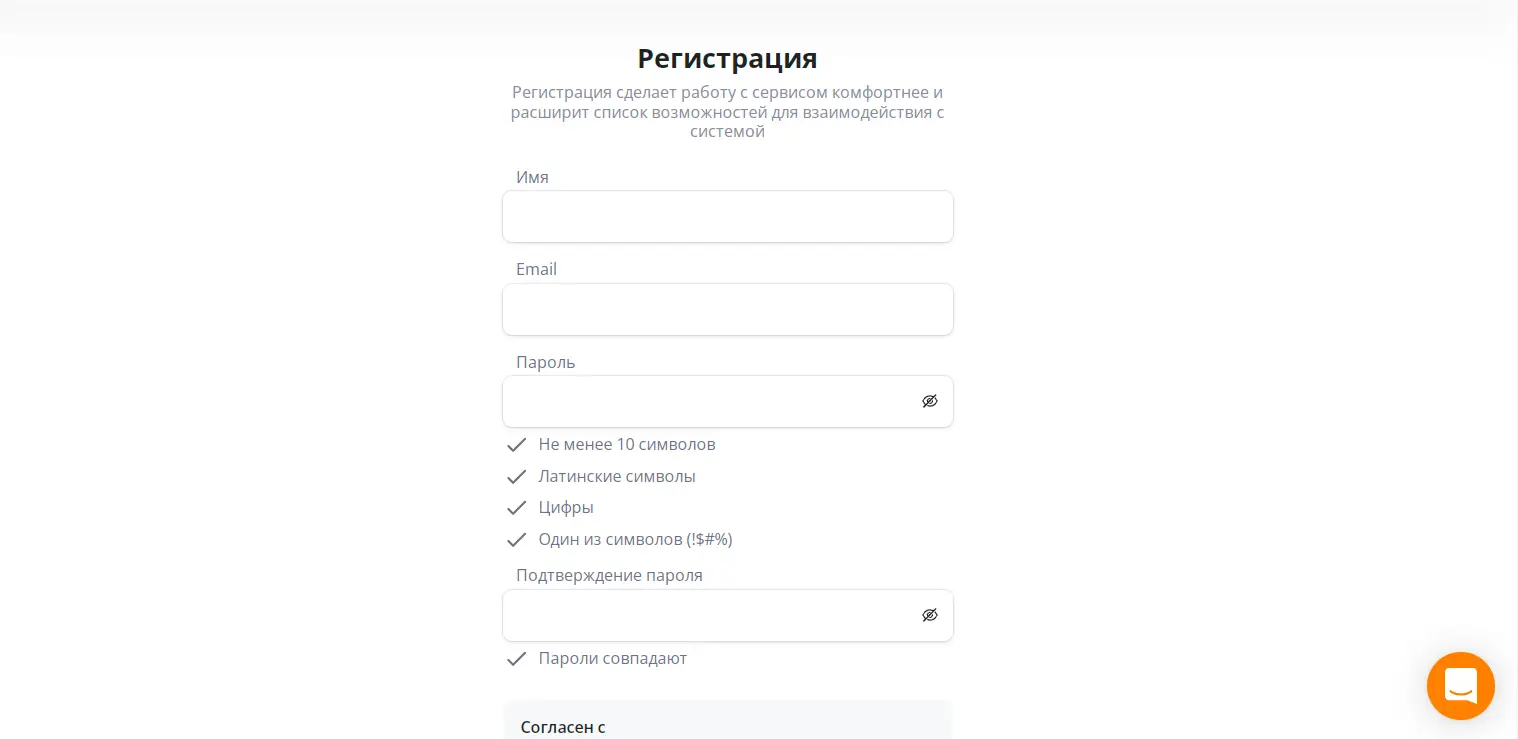The height and width of the screenshot is (739, 1518).
Task: Focus the Email input field
Action: tap(728, 309)
